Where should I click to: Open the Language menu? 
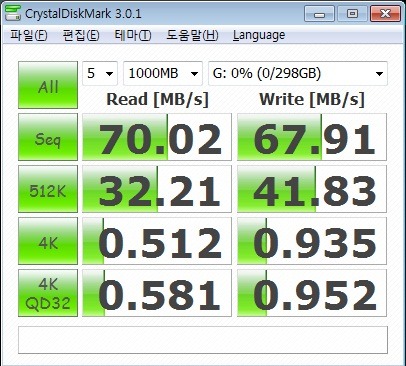[259, 35]
